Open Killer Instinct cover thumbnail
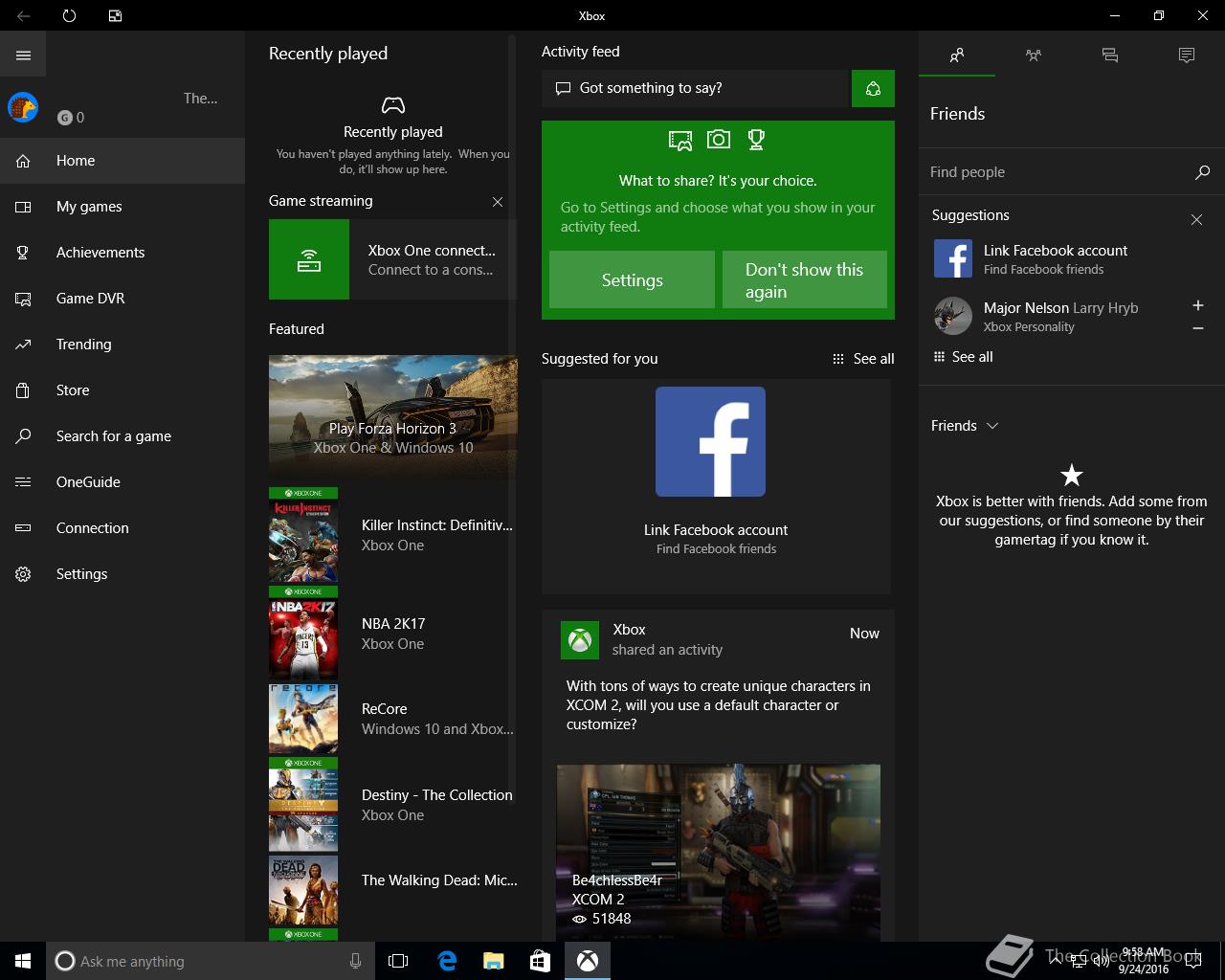 (303, 535)
